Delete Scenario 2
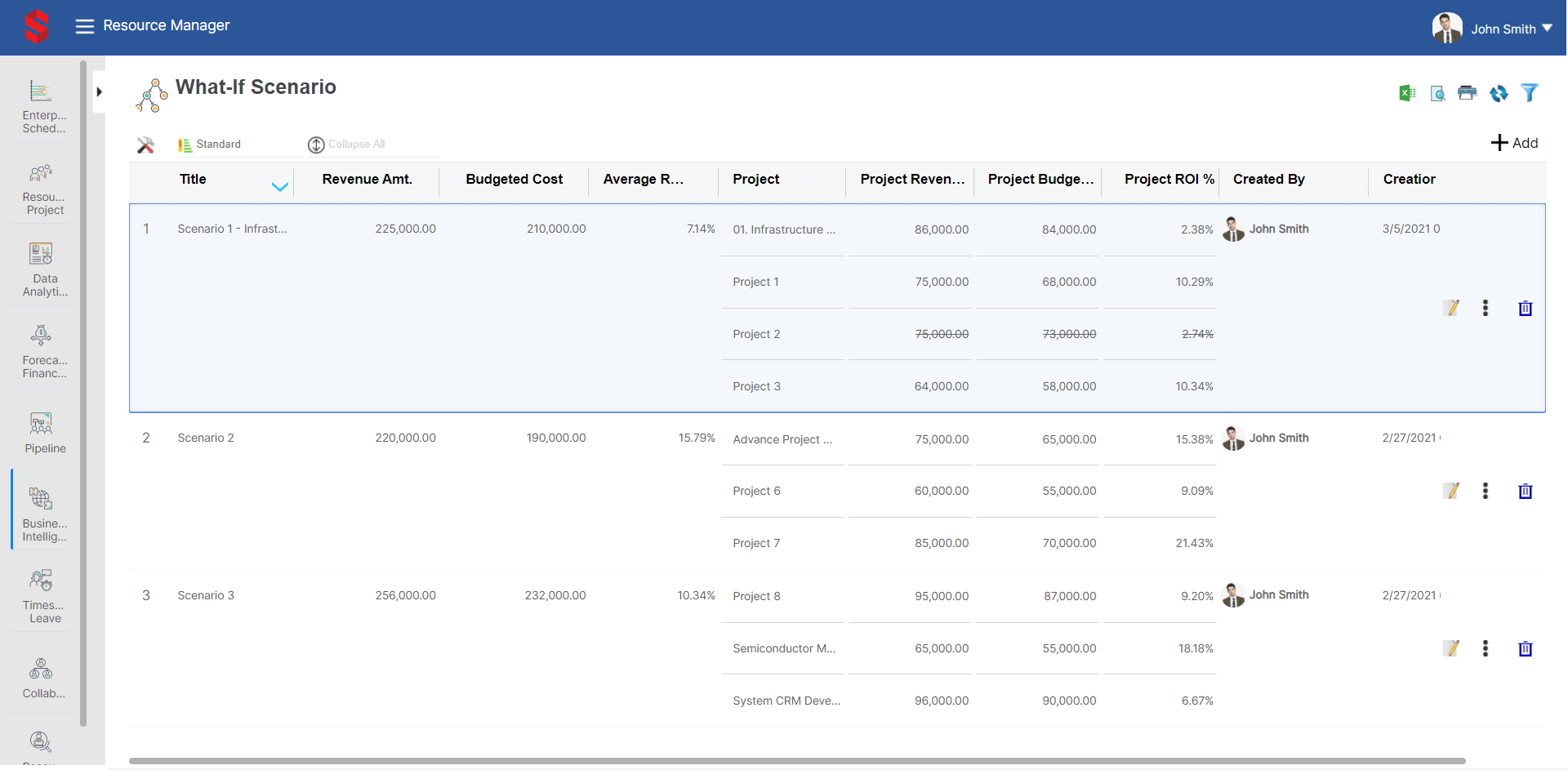The image size is (1568, 770). 1525,492
